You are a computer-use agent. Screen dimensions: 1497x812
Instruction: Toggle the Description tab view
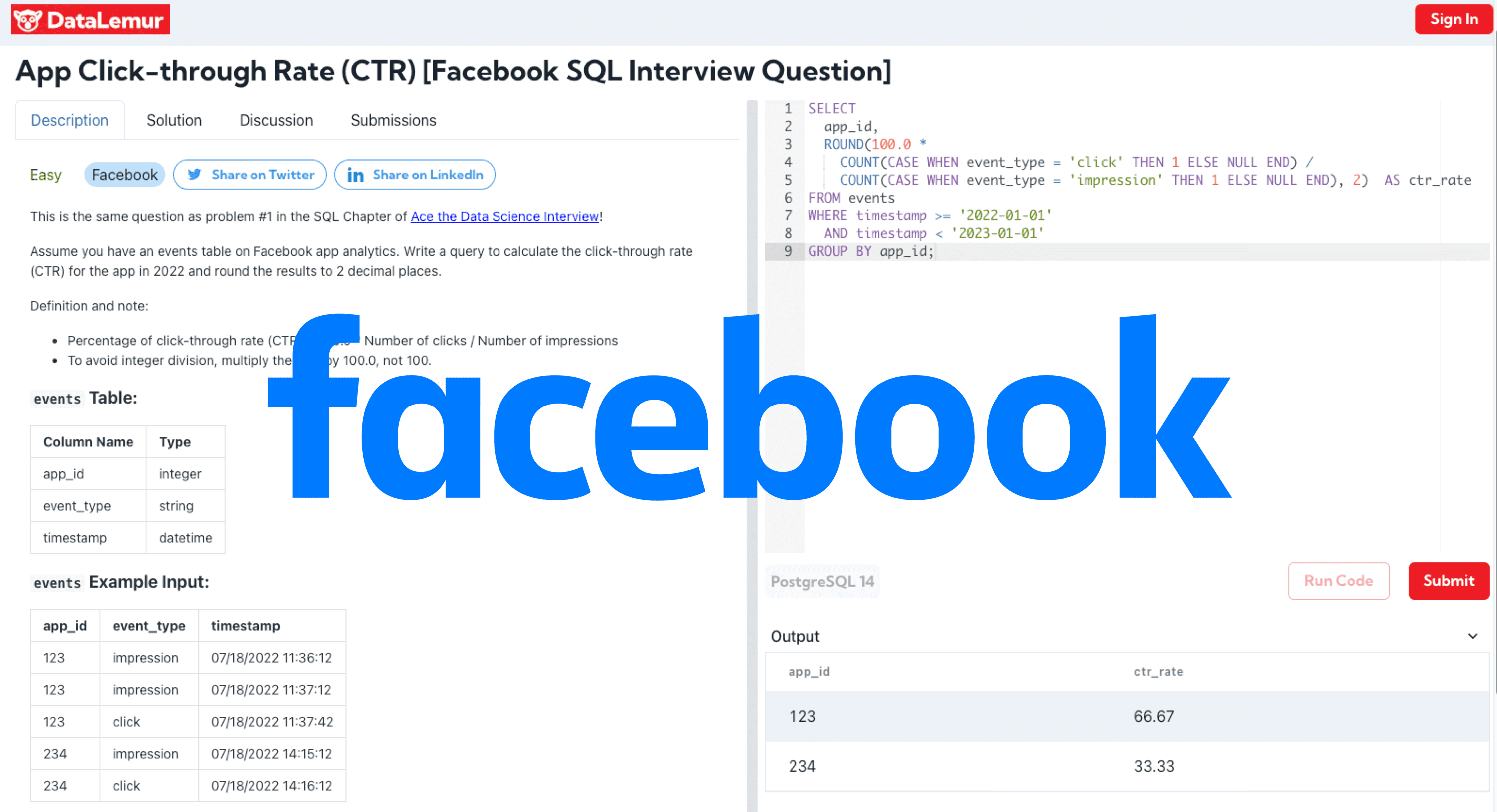point(70,119)
